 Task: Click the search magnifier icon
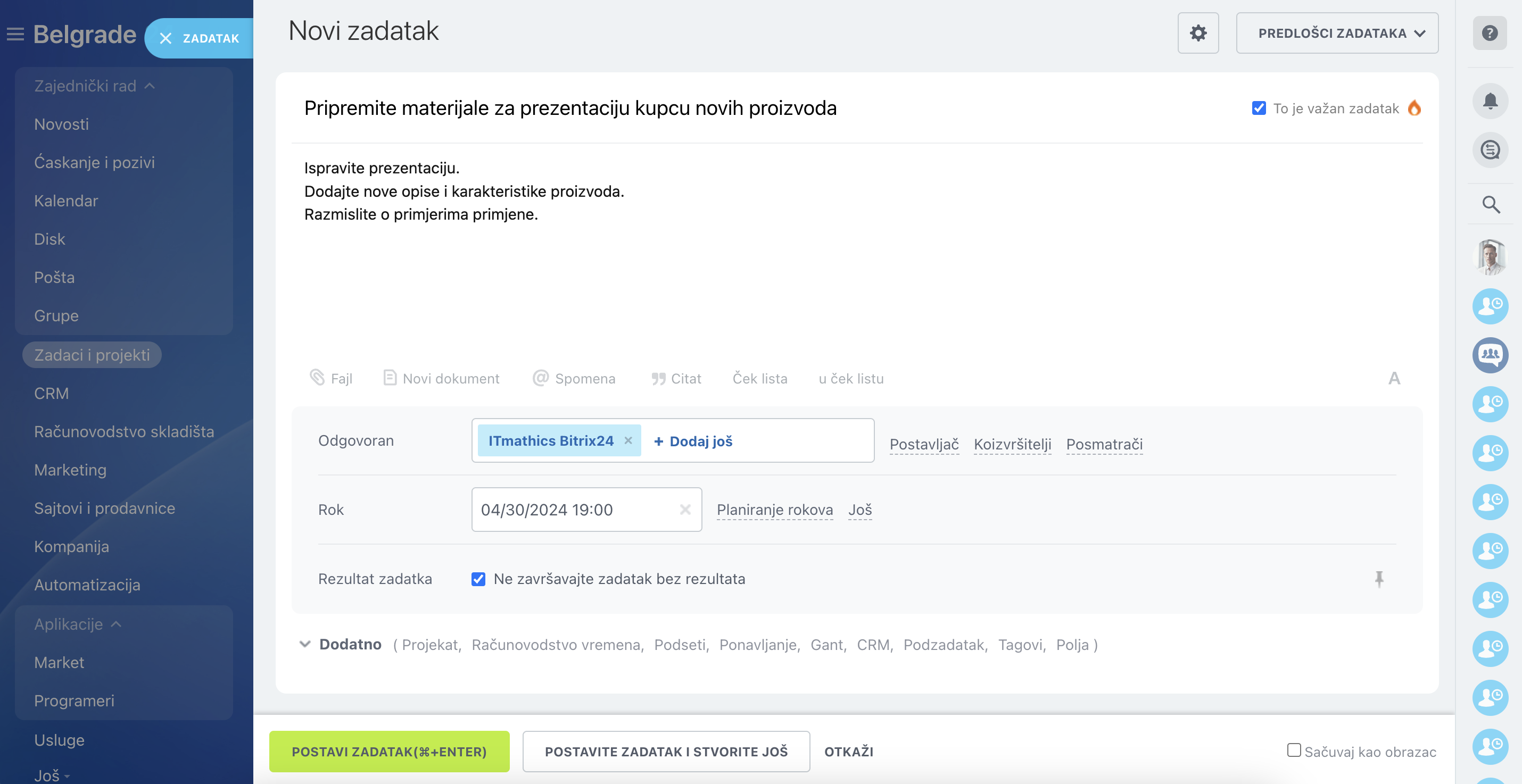click(x=1491, y=204)
